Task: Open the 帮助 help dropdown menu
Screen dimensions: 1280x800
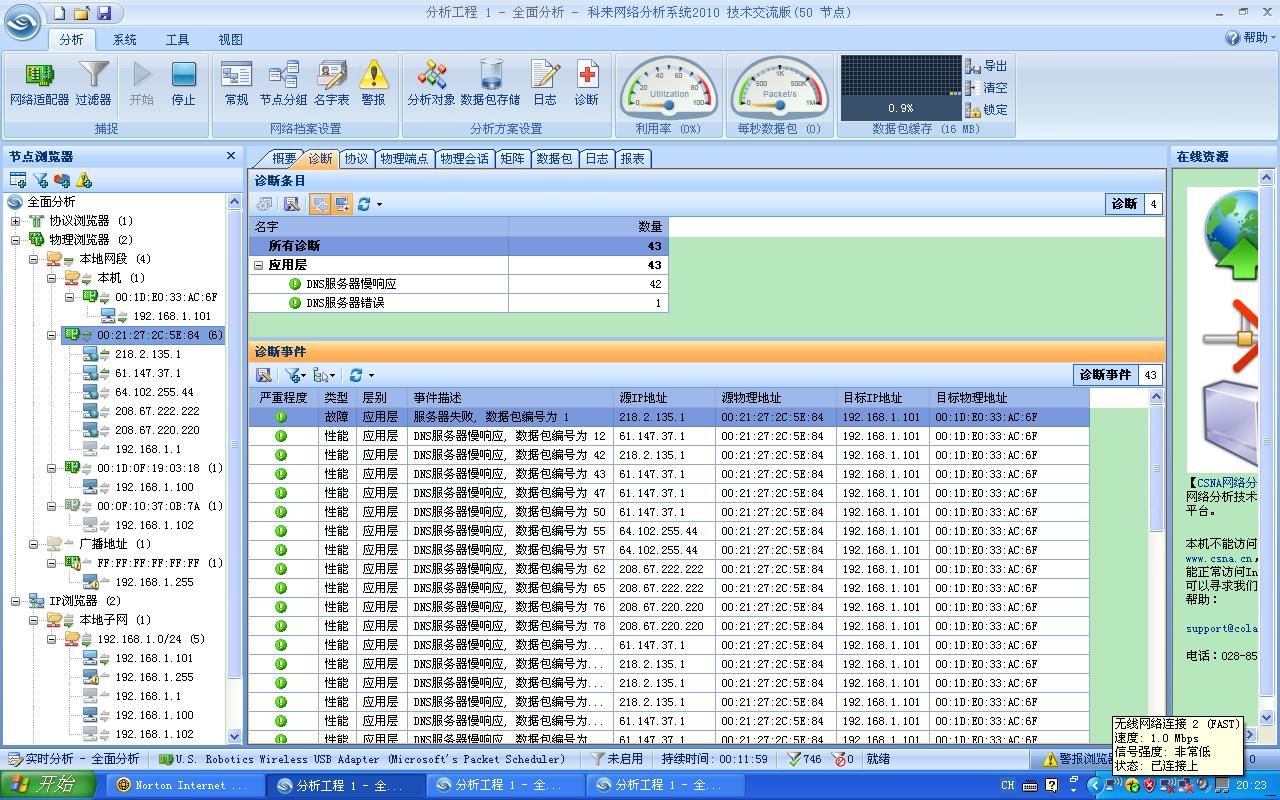Action: point(1250,38)
